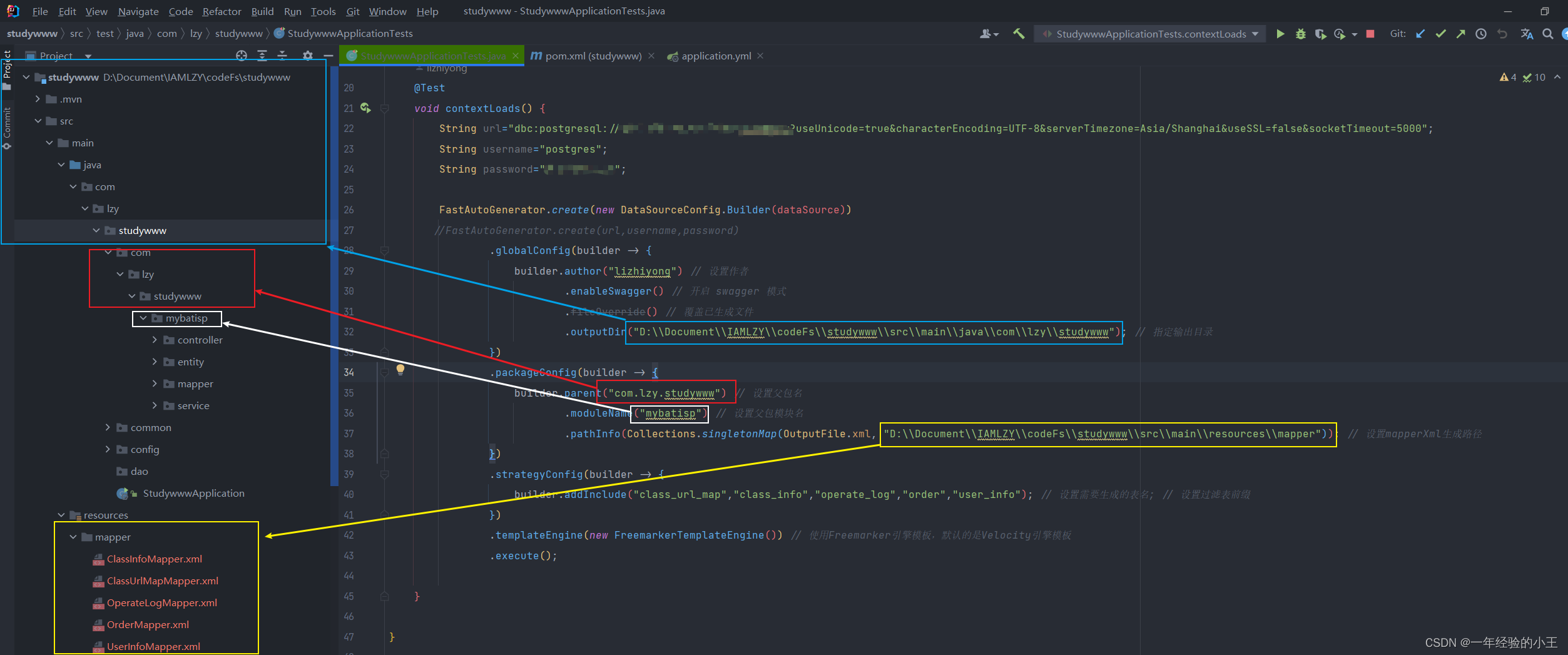Viewport: 1568px width, 655px height.
Task: Click the Profile run icon
Action: (1340, 34)
